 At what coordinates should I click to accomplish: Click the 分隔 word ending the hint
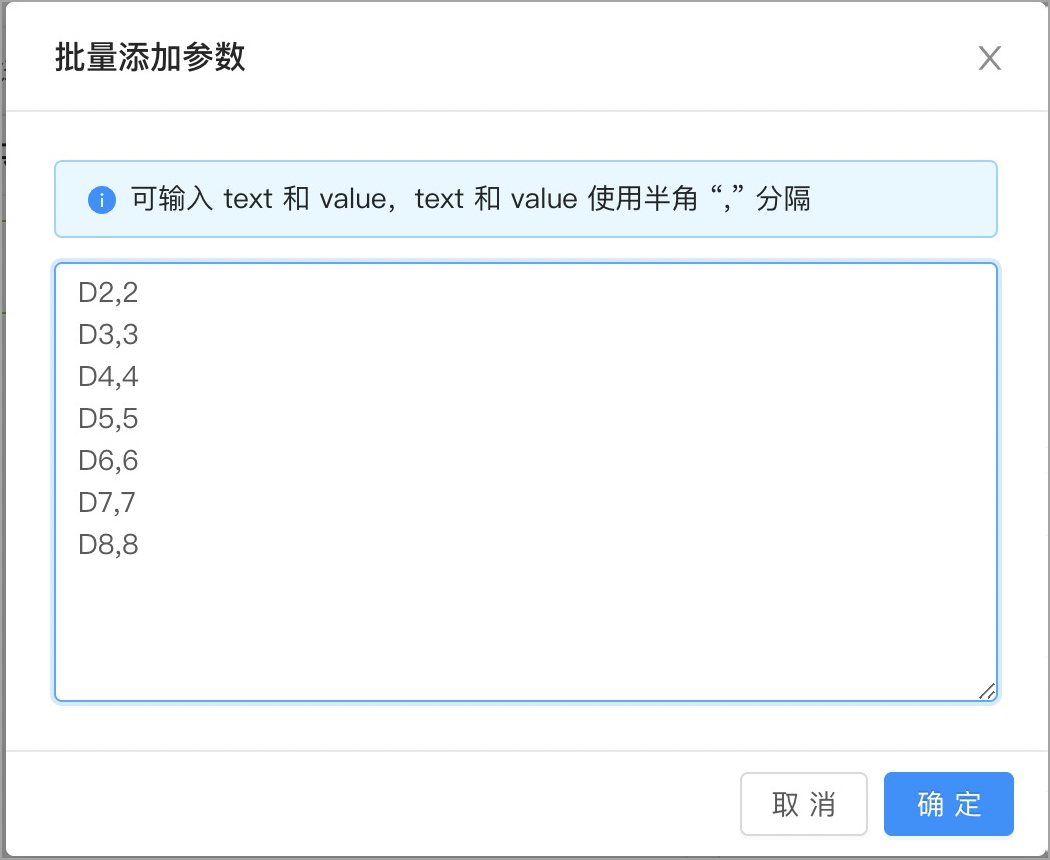[x=783, y=199]
